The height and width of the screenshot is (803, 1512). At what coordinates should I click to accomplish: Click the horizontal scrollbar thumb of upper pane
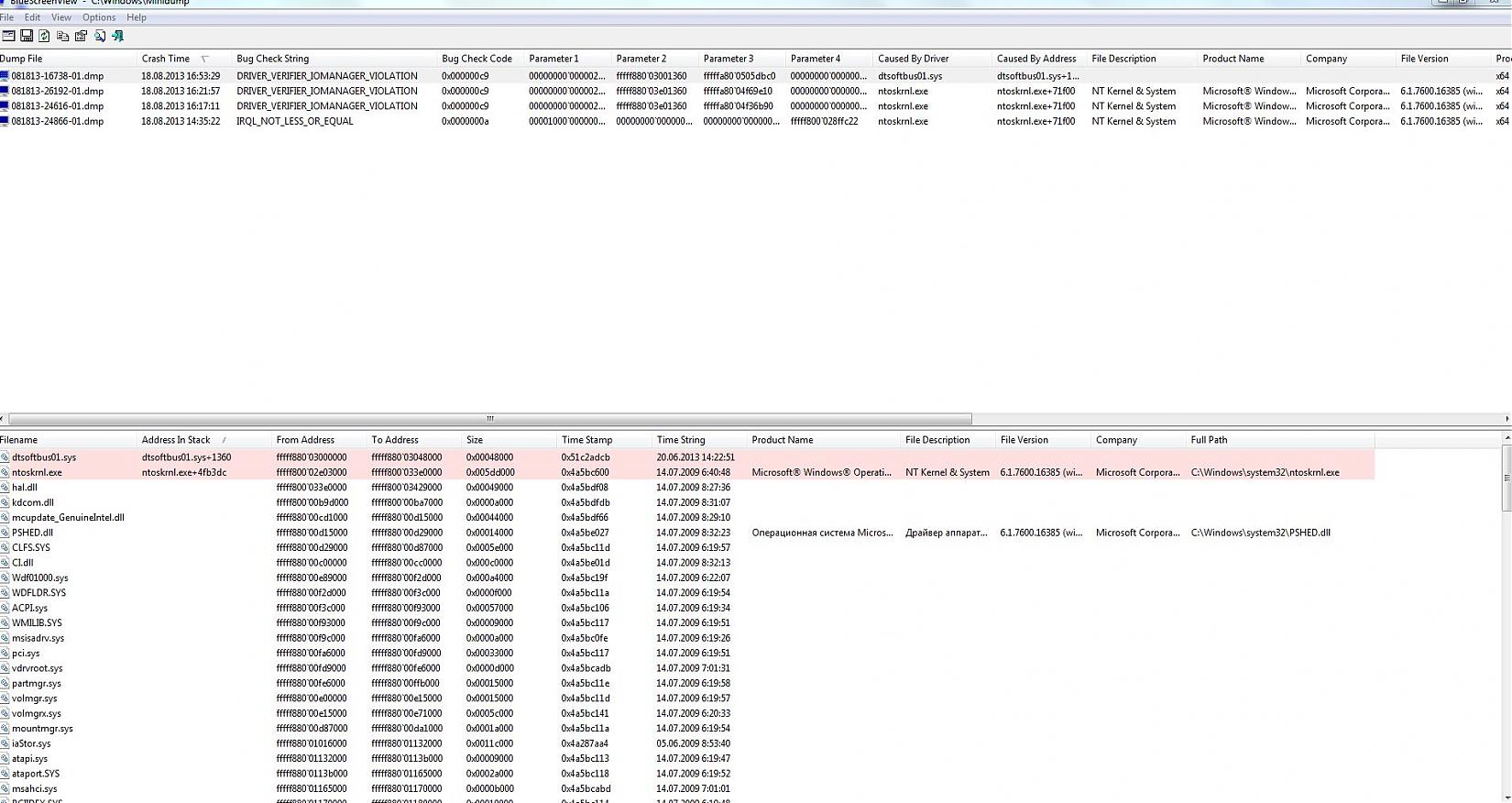(x=489, y=419)
